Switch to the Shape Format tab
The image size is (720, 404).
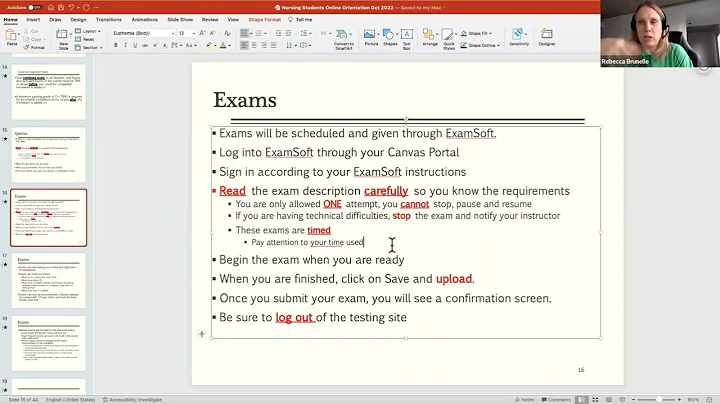[x=264, y=20]
